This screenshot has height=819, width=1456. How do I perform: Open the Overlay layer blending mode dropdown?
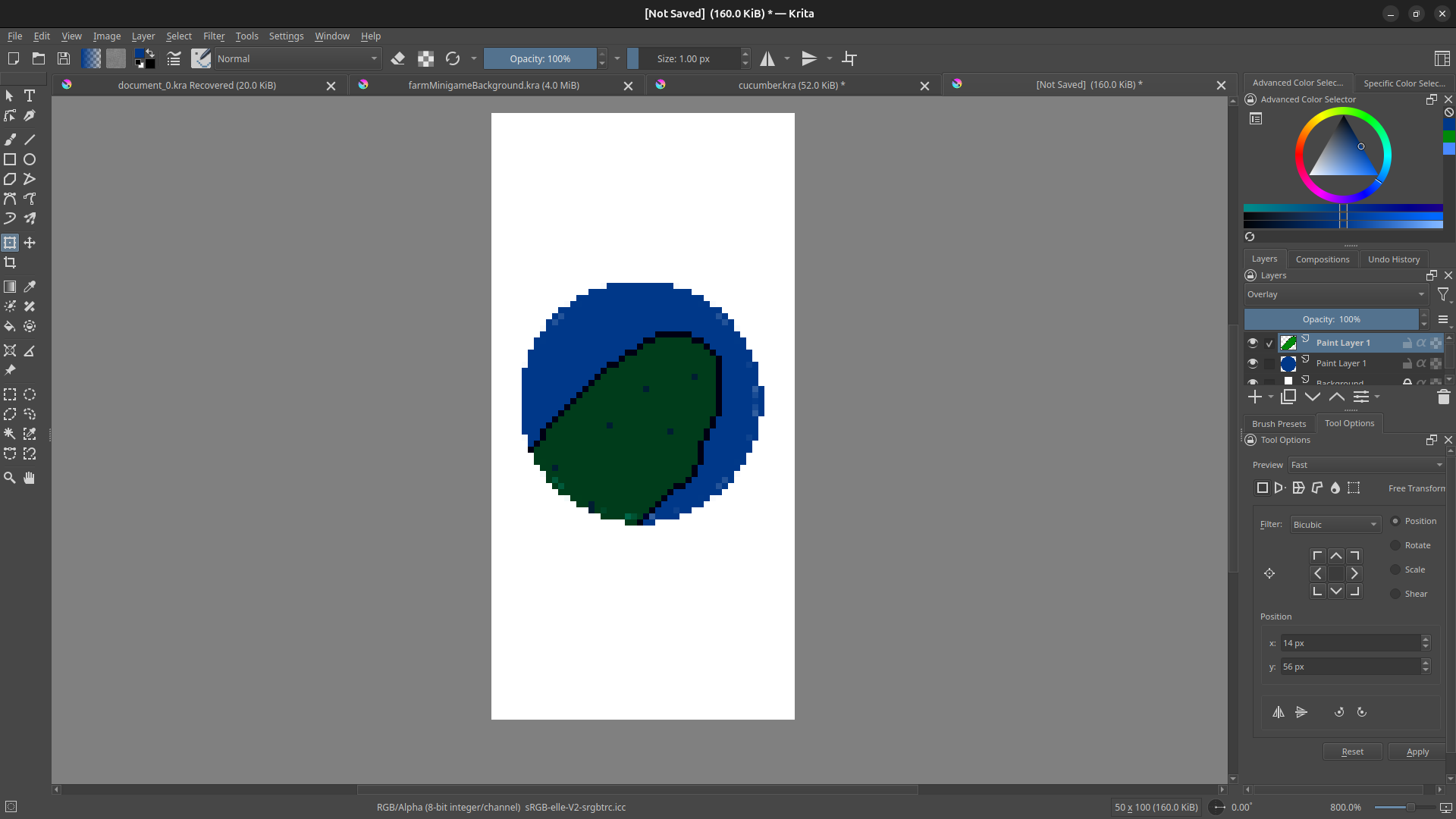click(x=1335, y=294)
